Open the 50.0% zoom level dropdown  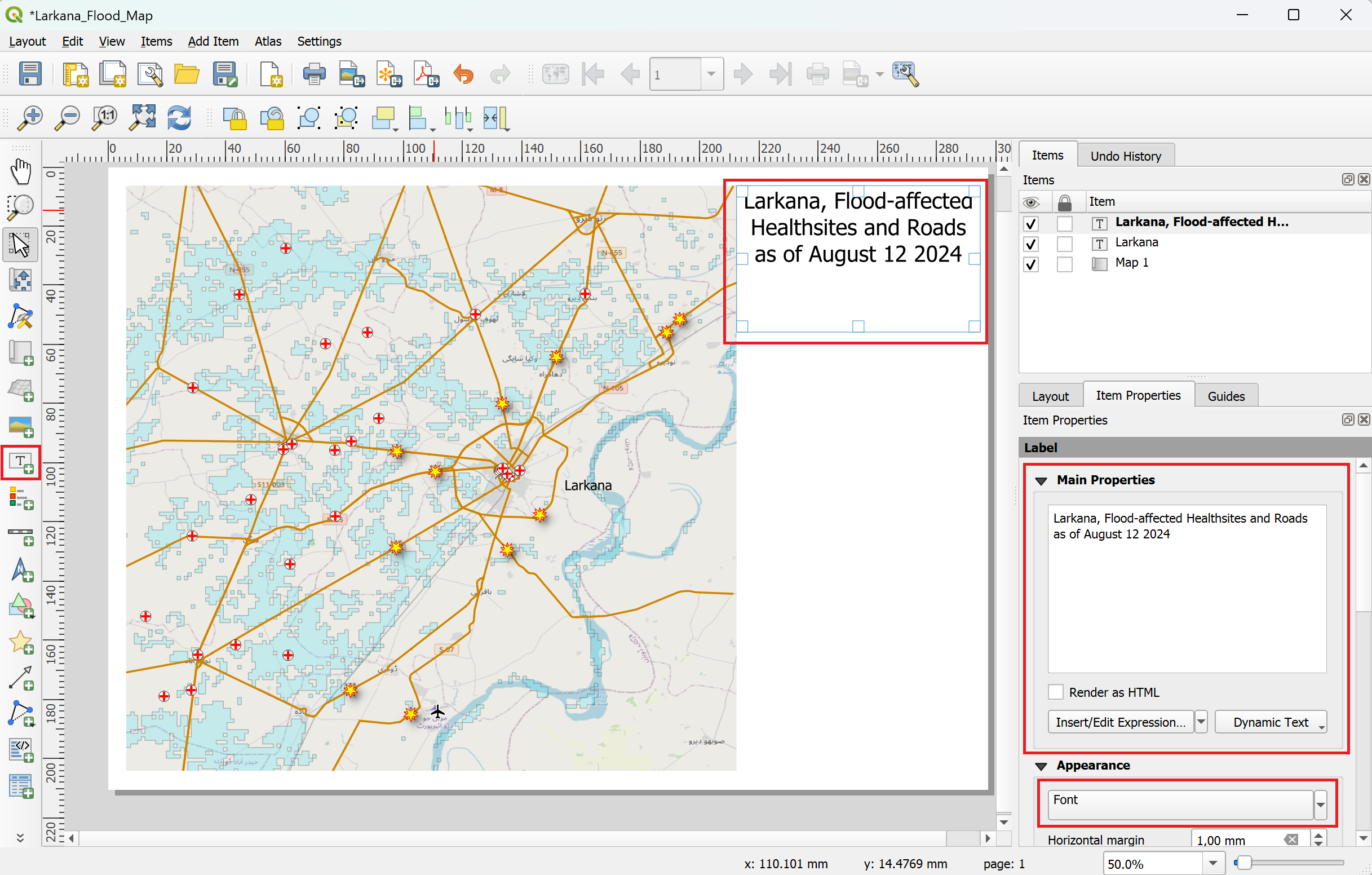click(x=1213, y=863)
